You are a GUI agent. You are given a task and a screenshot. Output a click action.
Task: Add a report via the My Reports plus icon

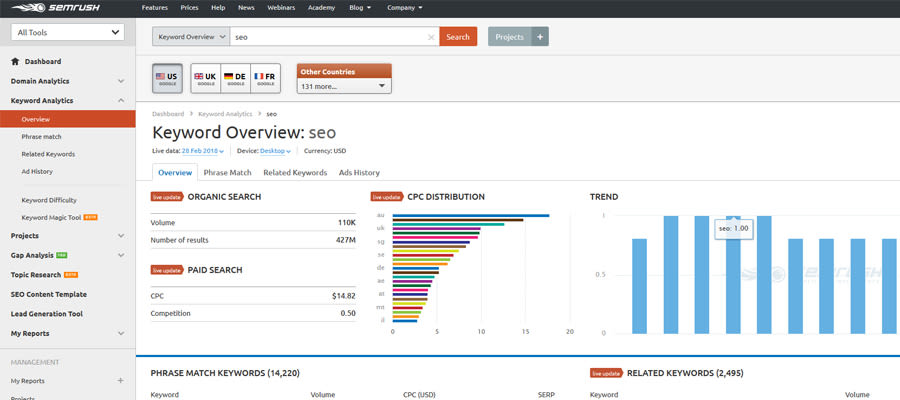tap(121, 380)
